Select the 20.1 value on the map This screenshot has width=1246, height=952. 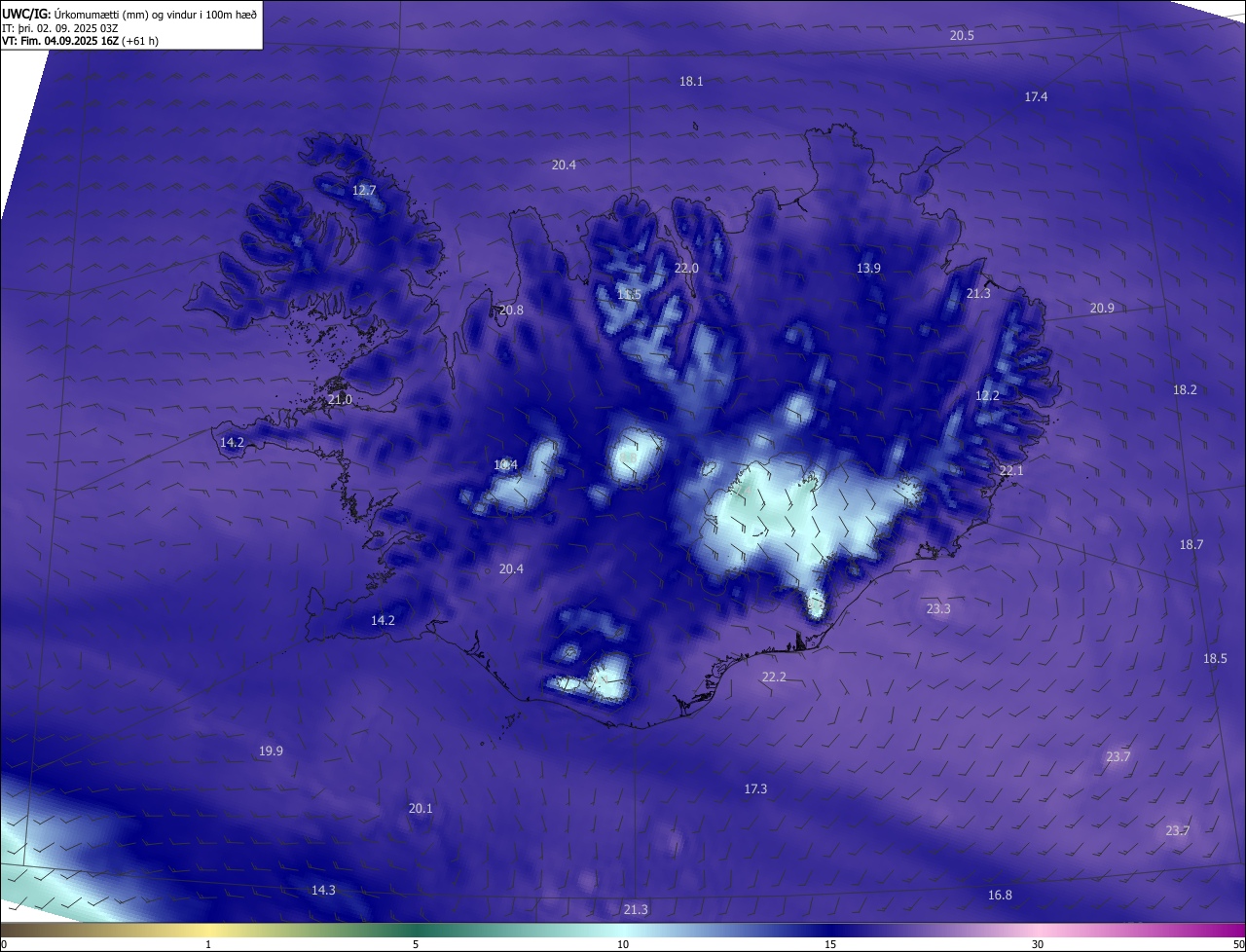tap(421, 808)
